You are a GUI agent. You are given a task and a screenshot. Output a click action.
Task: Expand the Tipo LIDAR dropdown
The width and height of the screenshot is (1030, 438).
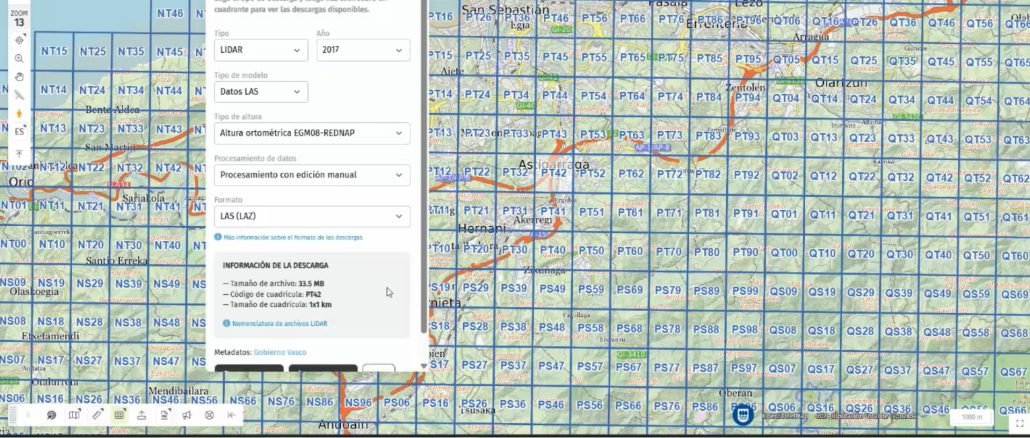tap(260, 50)
